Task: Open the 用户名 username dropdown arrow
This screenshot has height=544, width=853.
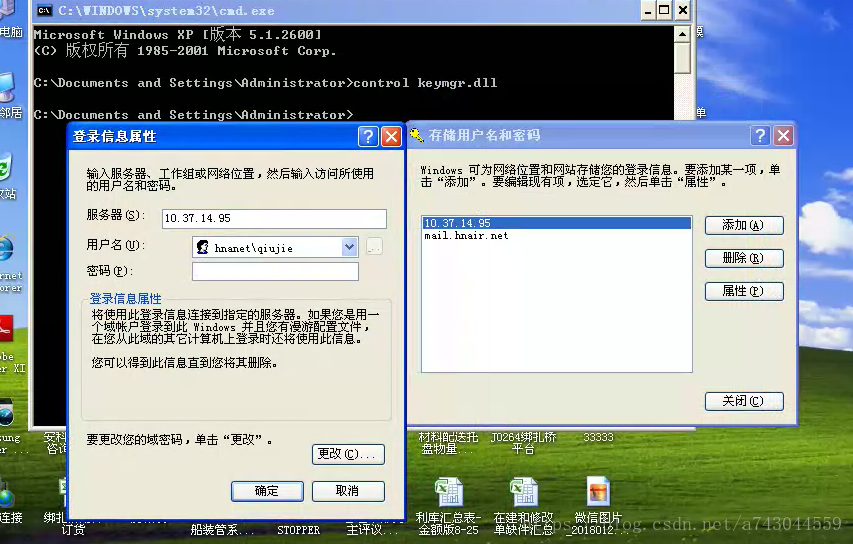Action: tap(349, 247)
